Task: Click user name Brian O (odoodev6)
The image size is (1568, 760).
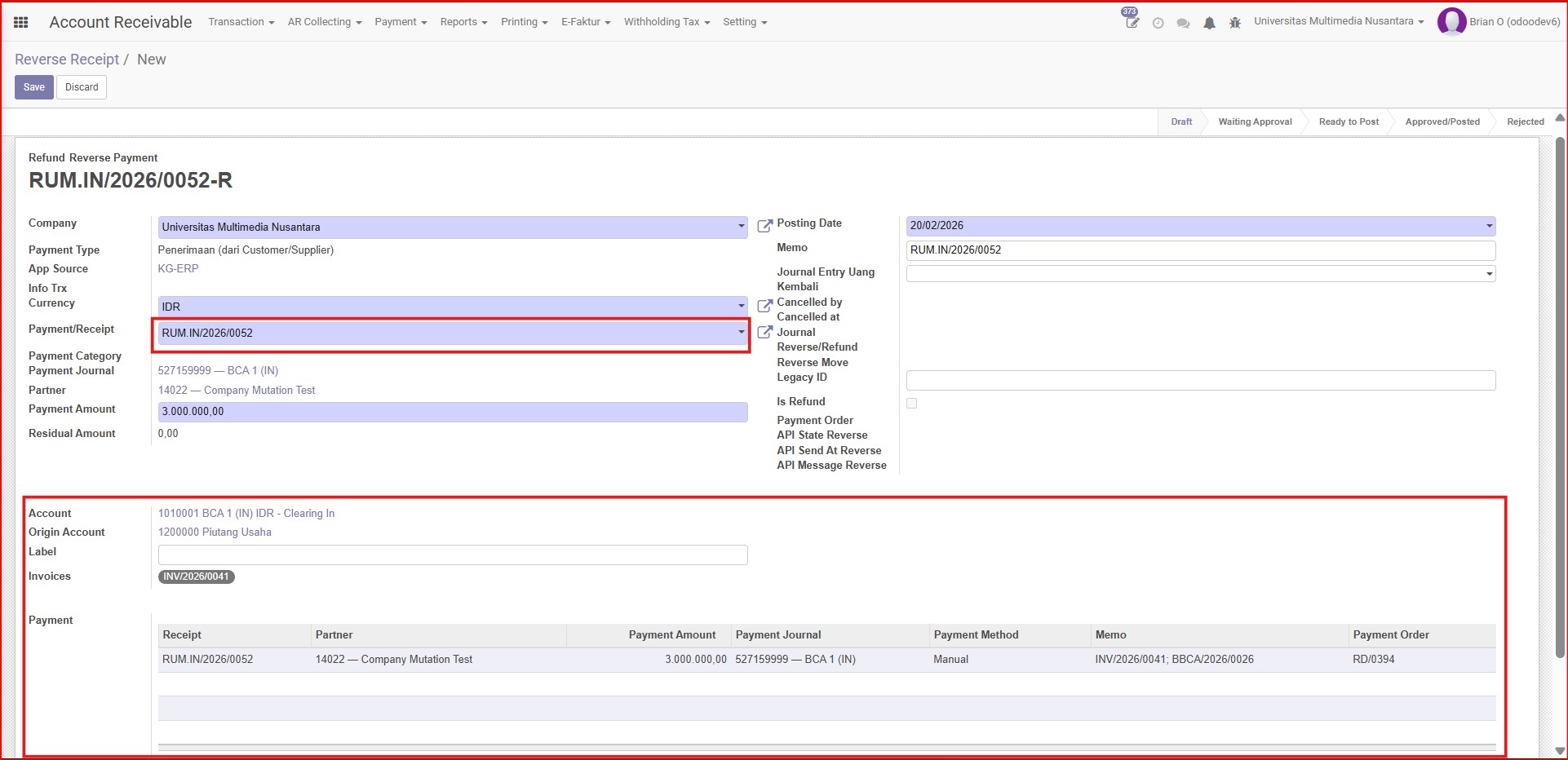Action: [1515, 22]
